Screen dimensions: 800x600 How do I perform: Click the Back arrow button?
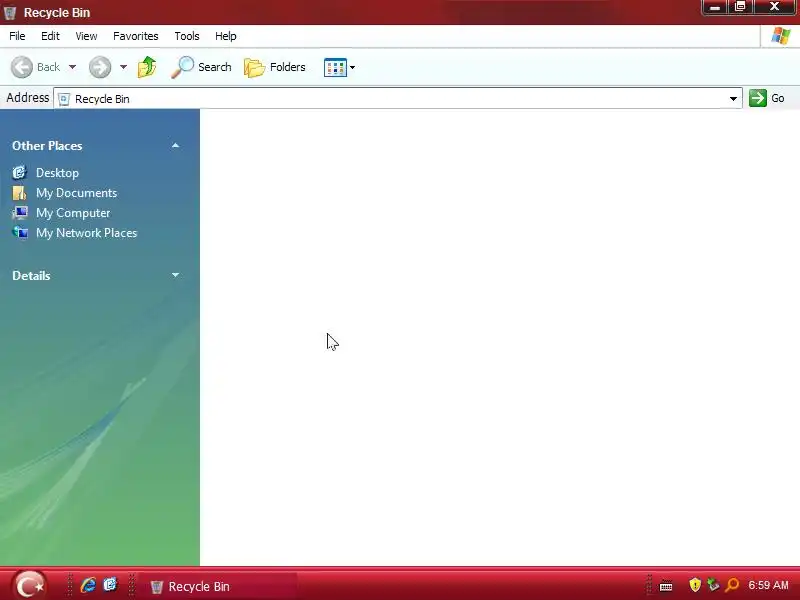click(x=22, y=67)
